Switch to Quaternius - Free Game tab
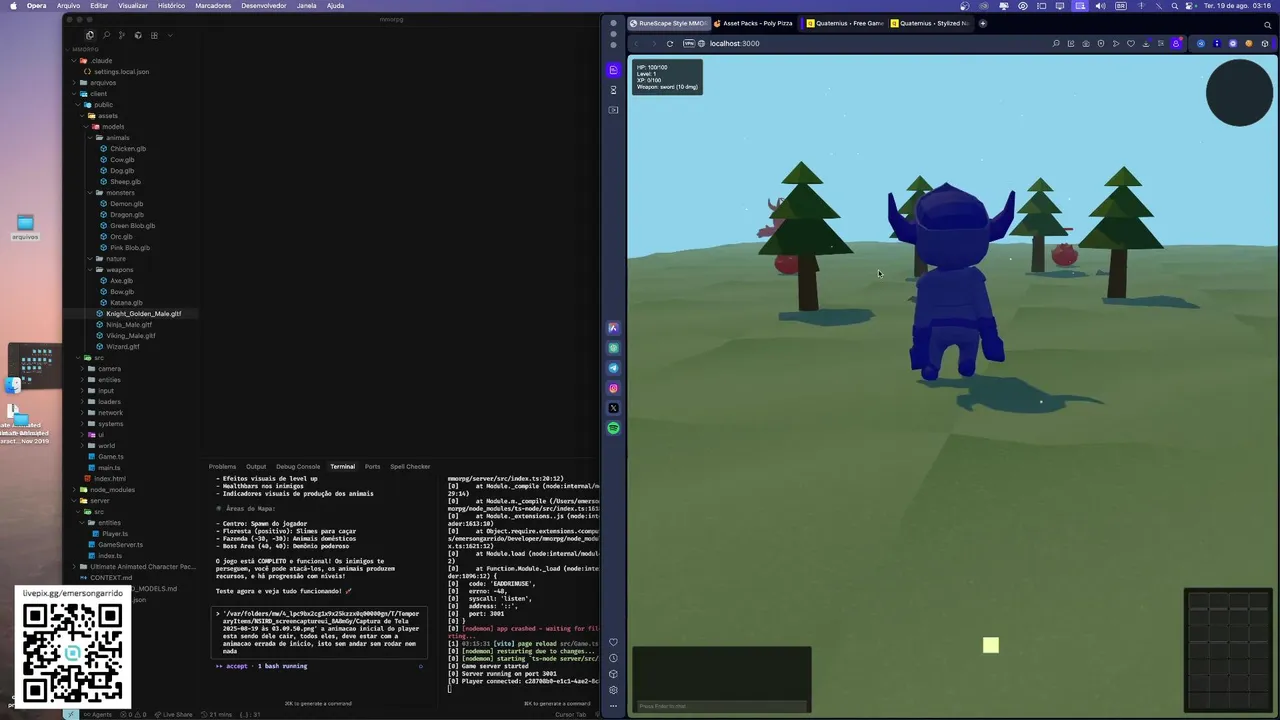Viewport: 1280px width, 720px height. 845,23
